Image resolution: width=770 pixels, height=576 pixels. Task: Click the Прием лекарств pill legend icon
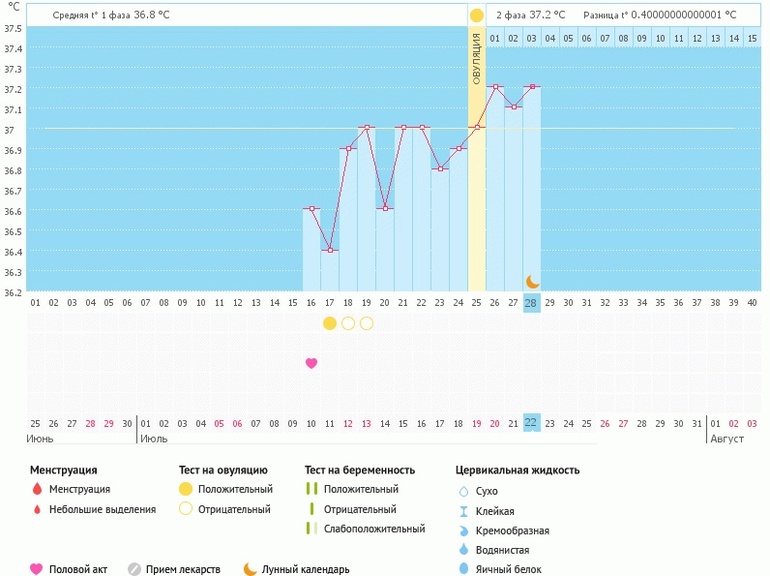(x=134, y=569)
